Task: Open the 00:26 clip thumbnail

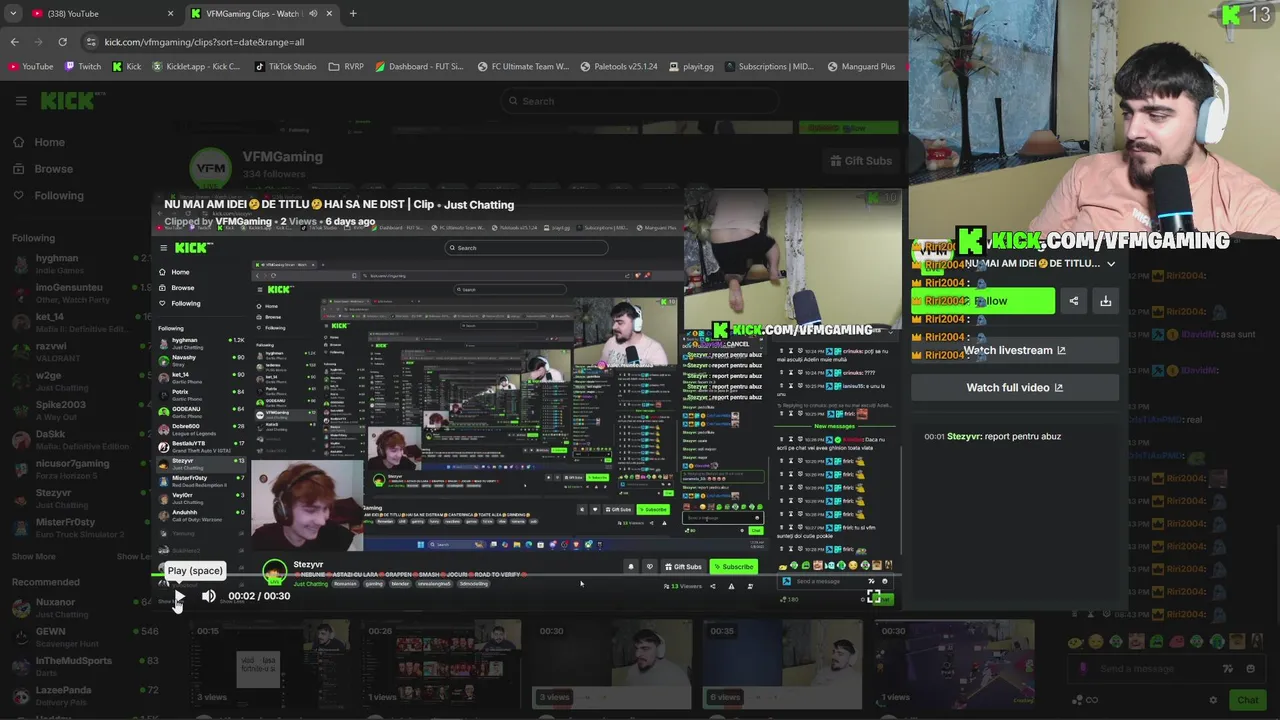Action: pos(440,665)
